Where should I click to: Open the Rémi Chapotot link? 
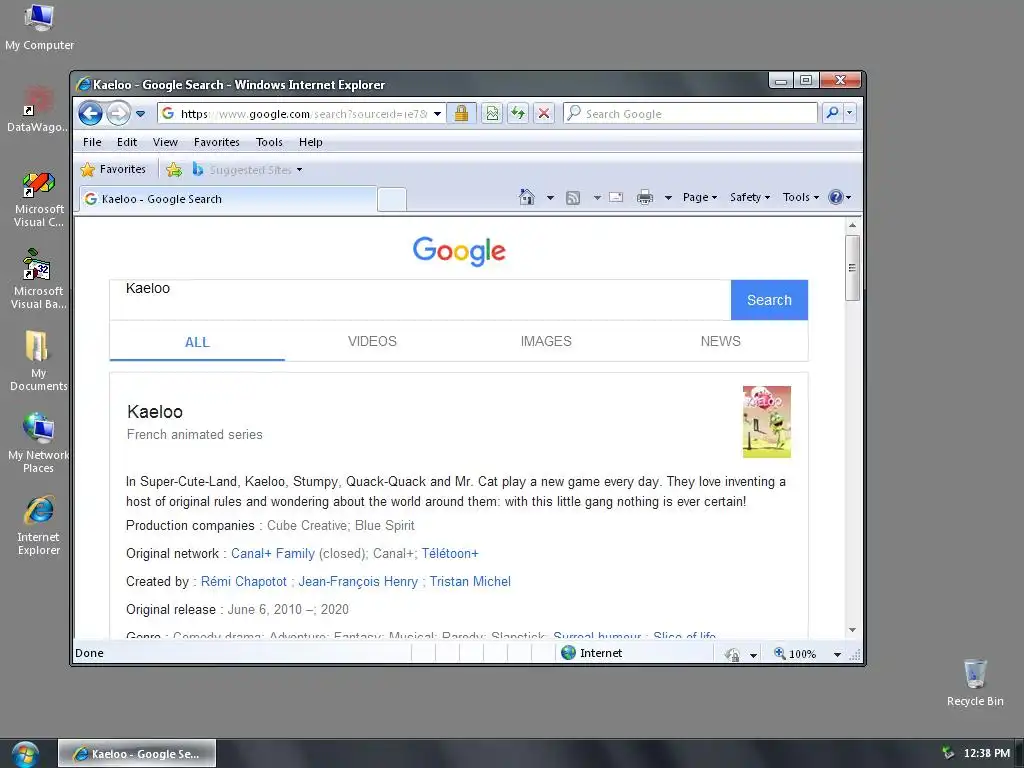click(x=244, y=581)
